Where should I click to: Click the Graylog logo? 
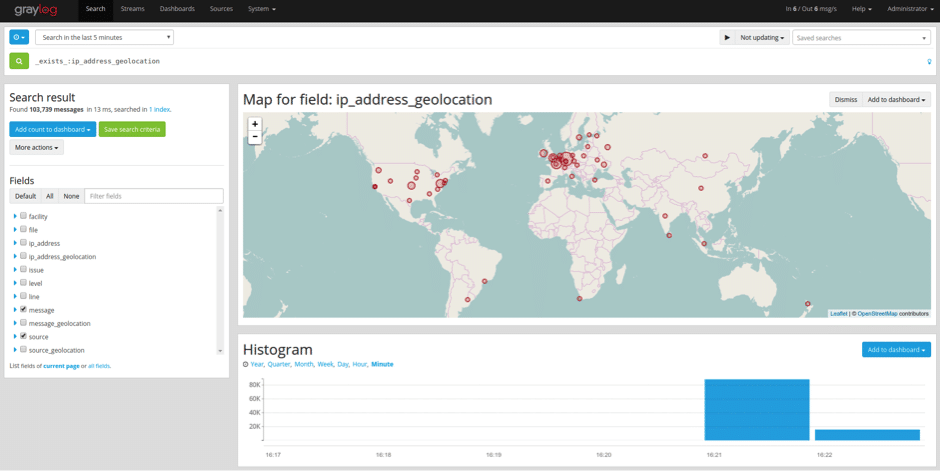click(36, 10)
